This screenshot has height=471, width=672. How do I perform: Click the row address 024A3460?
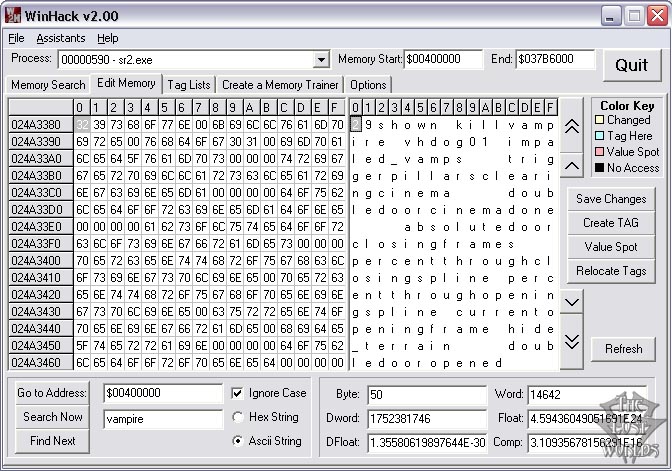(41, 363)
